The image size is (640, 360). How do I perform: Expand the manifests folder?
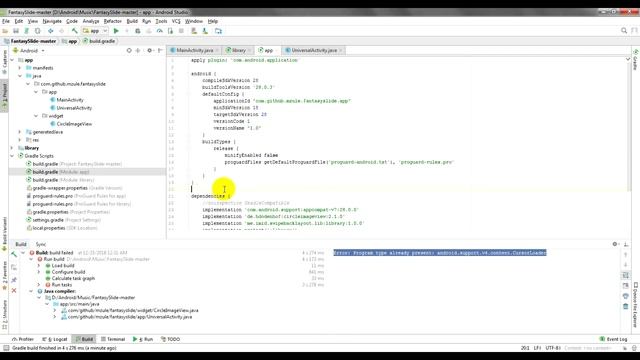point(20,68)
